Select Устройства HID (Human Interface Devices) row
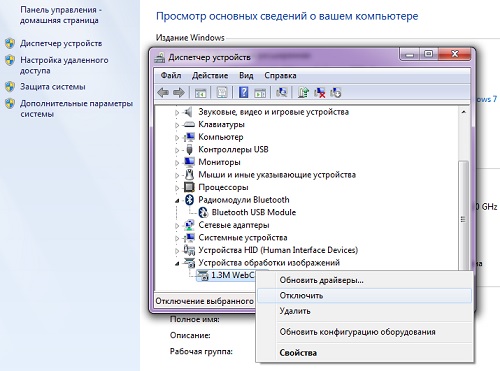The width and height of the screenshot is (500, 371). pos(278,250)
